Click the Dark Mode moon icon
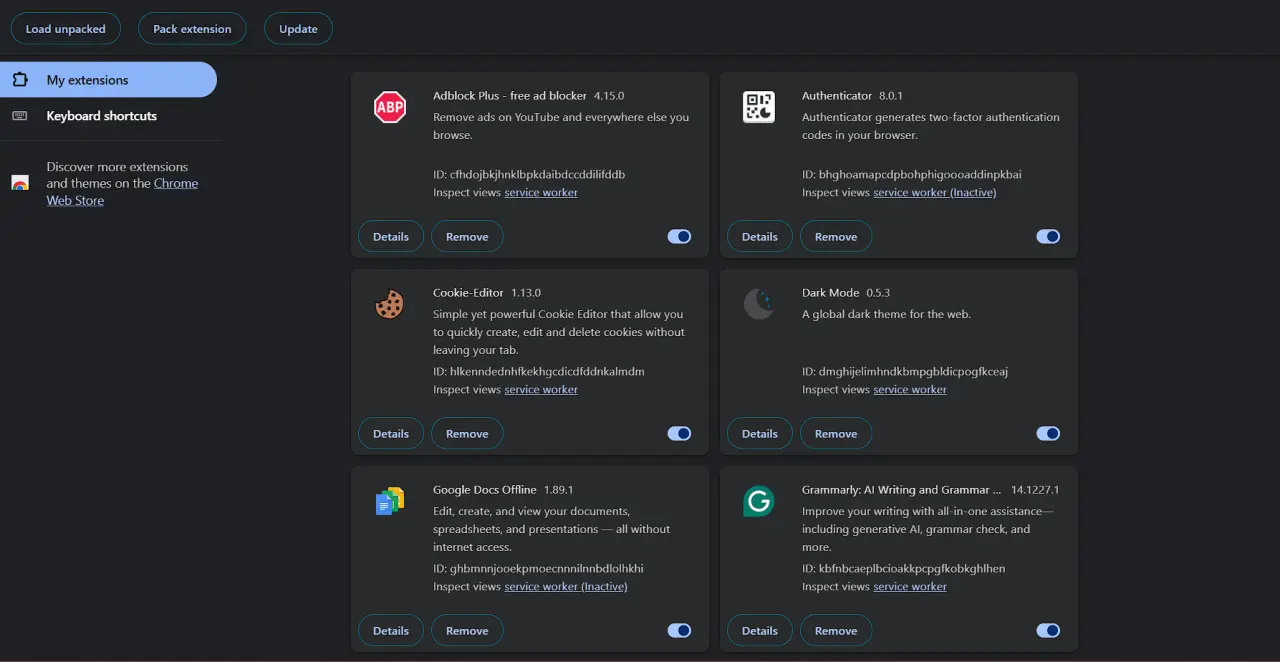 [x=758, y=304]
